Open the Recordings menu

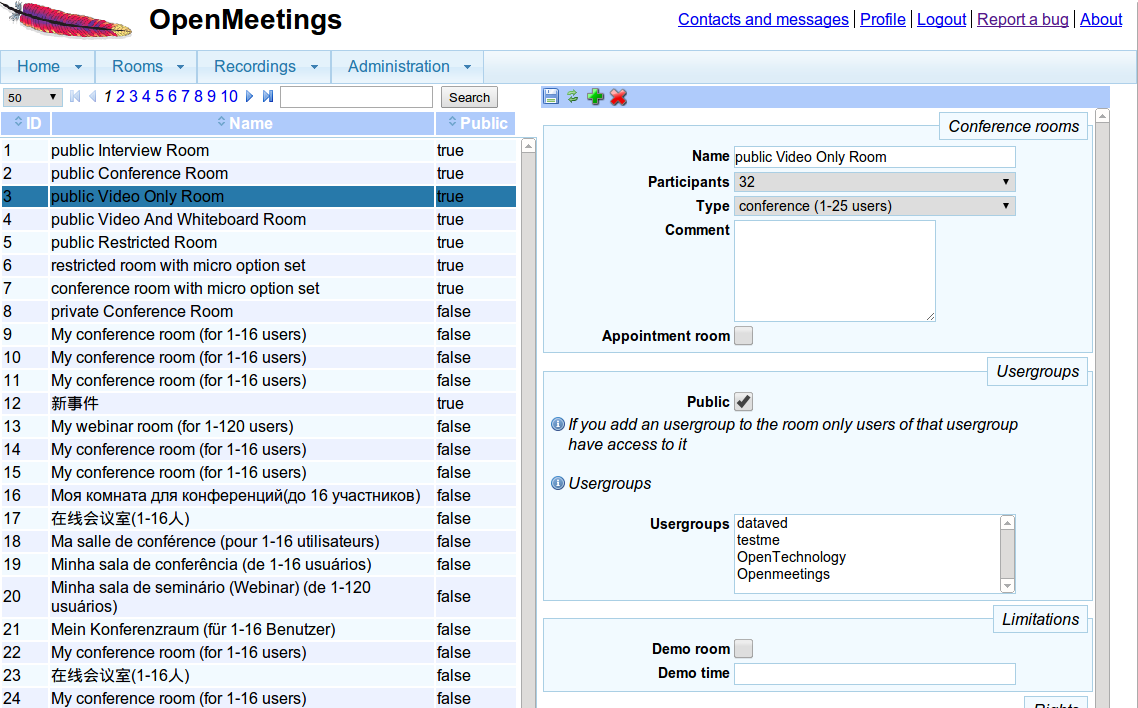point(264,67)
